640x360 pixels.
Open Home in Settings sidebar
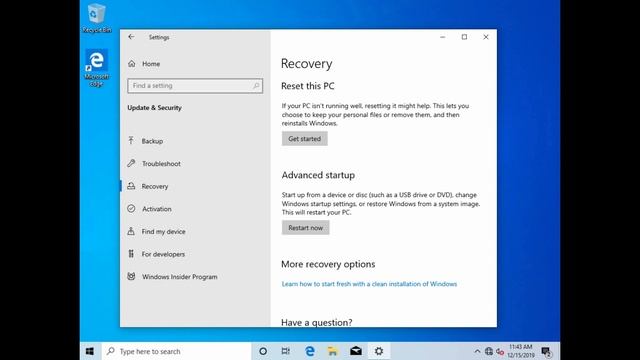coord(144,64)
